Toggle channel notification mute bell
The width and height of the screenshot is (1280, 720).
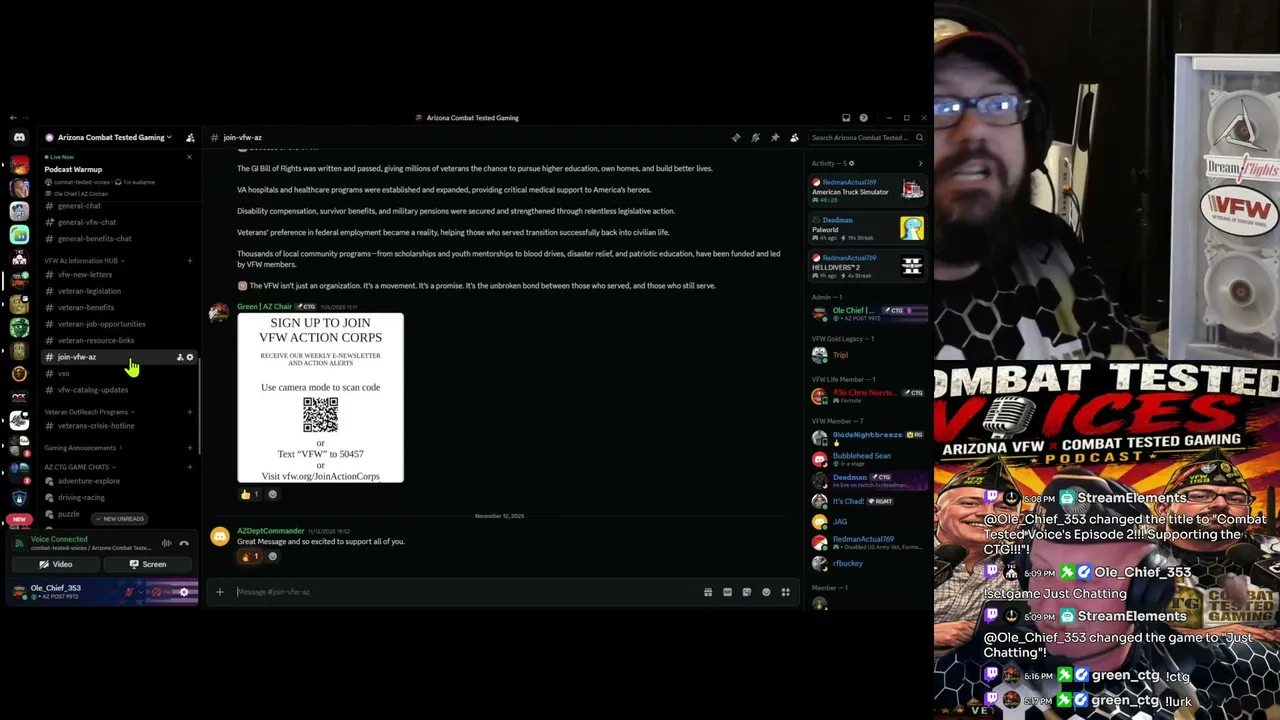tap(756, 137)
